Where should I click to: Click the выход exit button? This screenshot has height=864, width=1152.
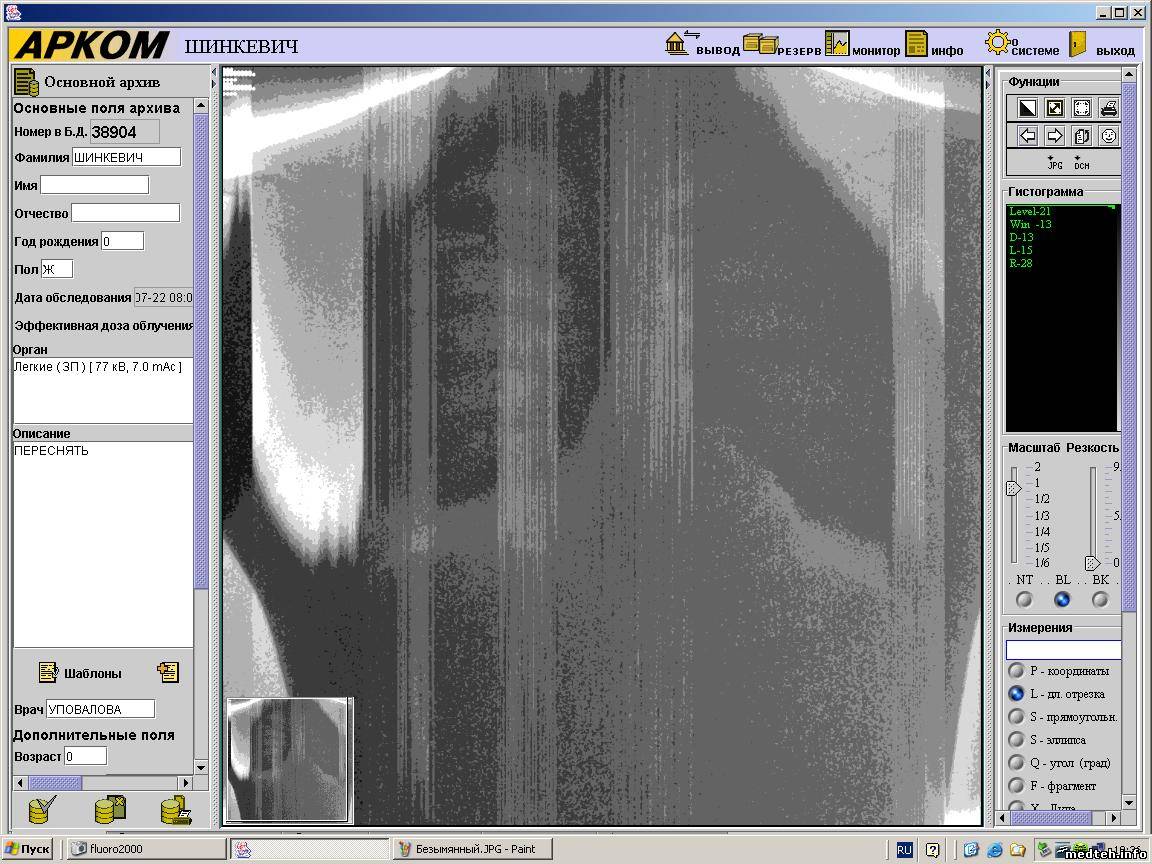pos(1101,46)
